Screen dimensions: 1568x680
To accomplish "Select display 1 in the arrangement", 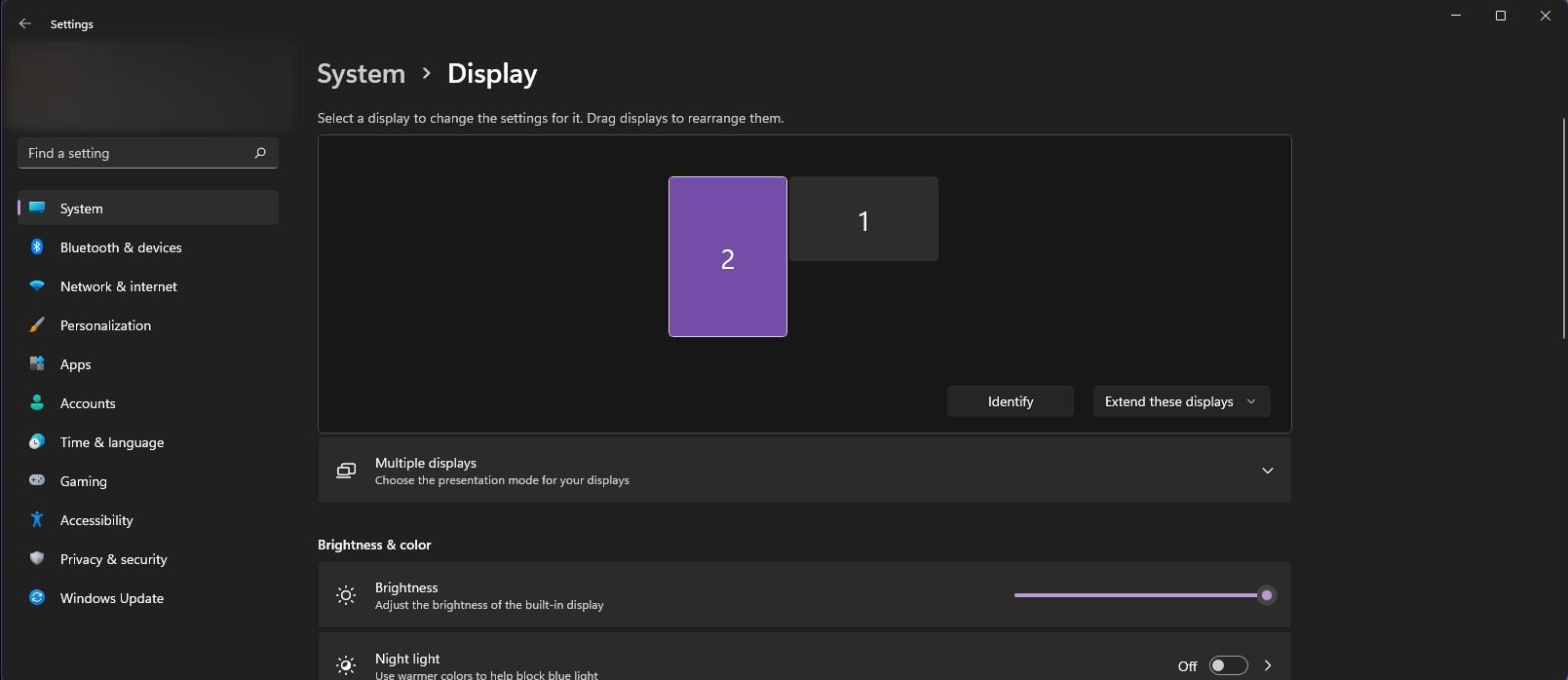I will point(863,219).
